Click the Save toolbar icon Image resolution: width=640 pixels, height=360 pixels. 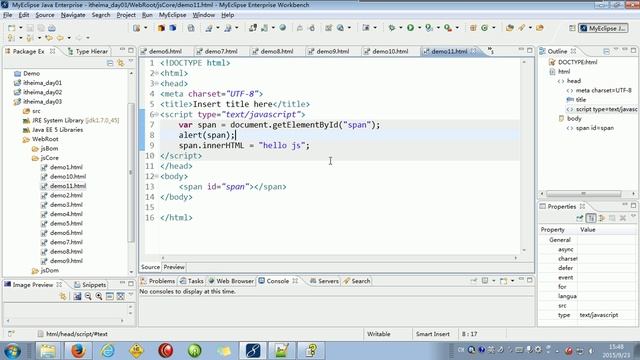click(30, 28)
